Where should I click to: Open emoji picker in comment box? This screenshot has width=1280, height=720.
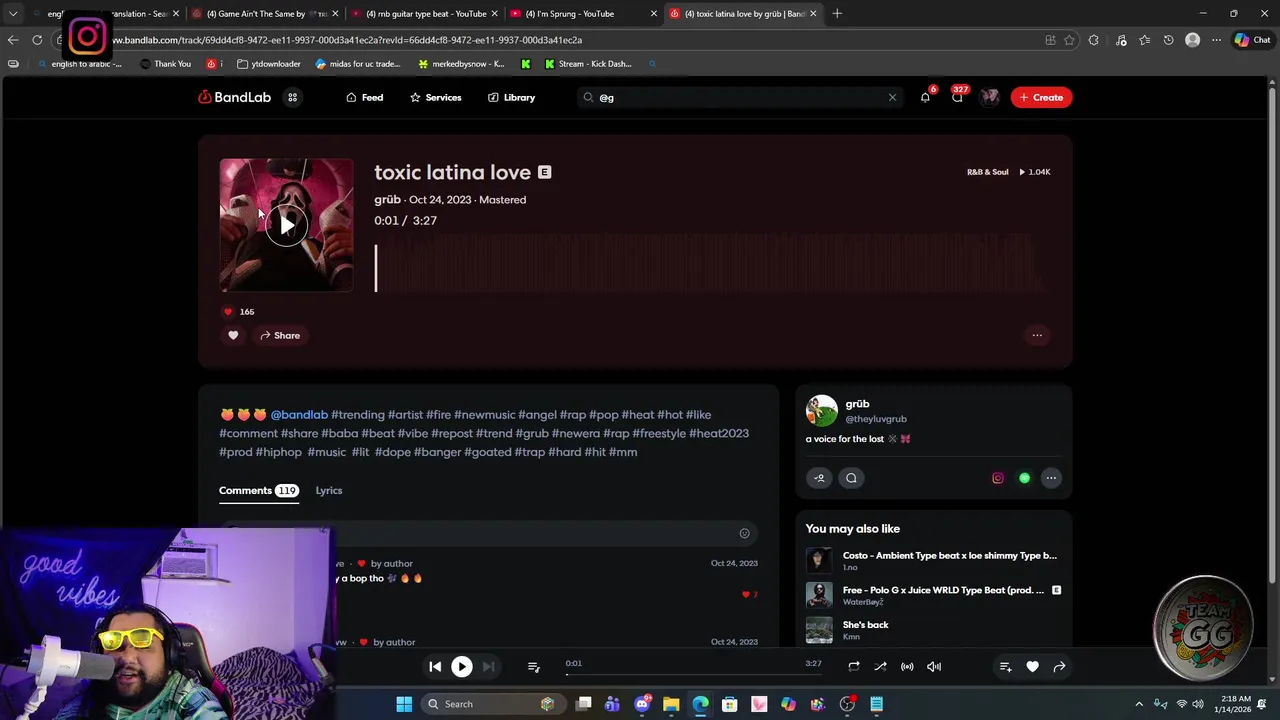click(744, 533)
